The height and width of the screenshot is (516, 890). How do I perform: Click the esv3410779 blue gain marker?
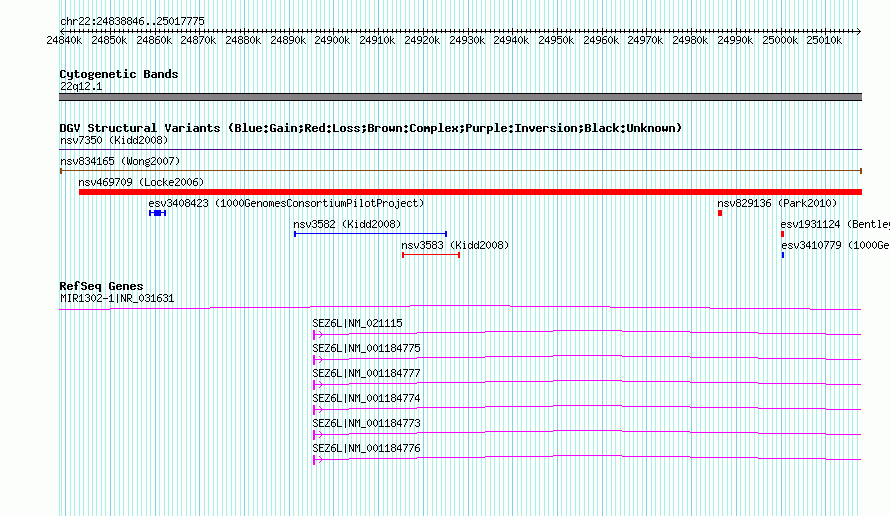783,255
